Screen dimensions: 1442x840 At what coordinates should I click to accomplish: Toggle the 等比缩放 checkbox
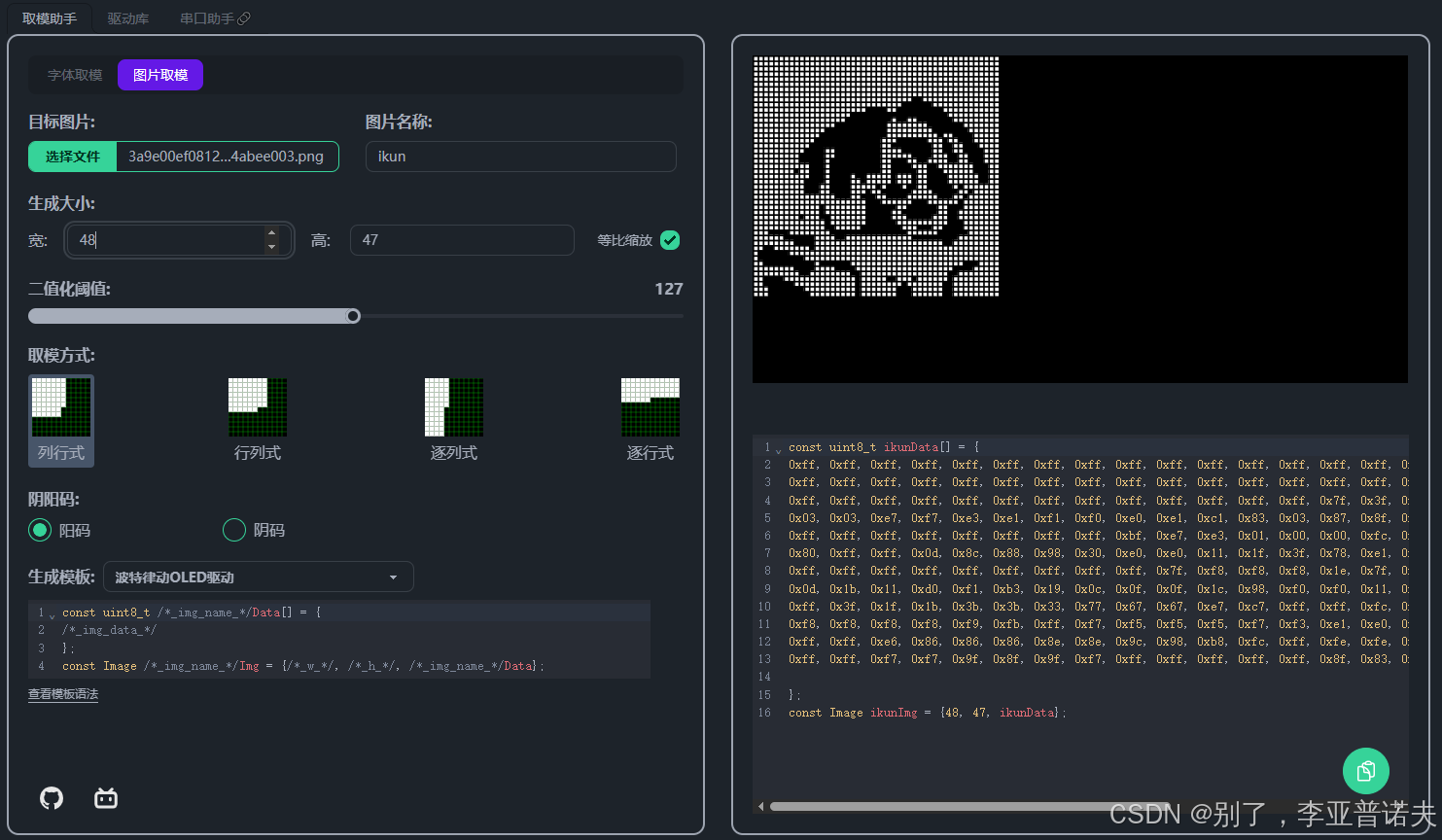[670, 240]
